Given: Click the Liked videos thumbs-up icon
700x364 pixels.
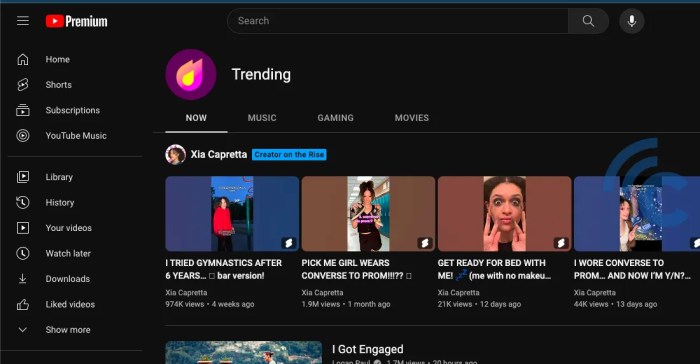Looking at the screenshot, I should pos(23,304).
